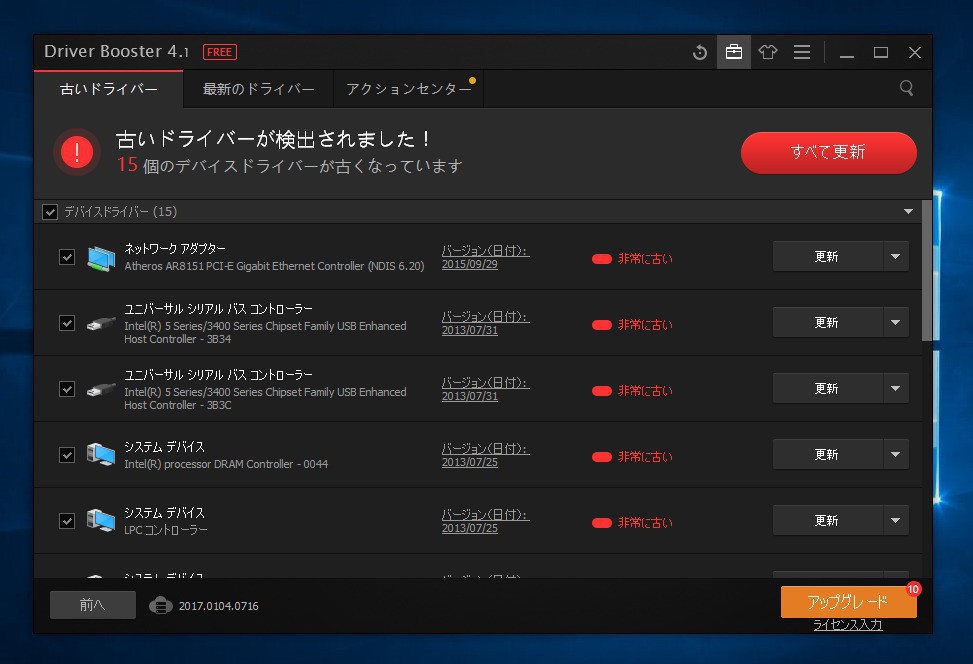Open update dropdown arrow for LPC コントローラー
The image size is (973, 664).
point(895,520)
